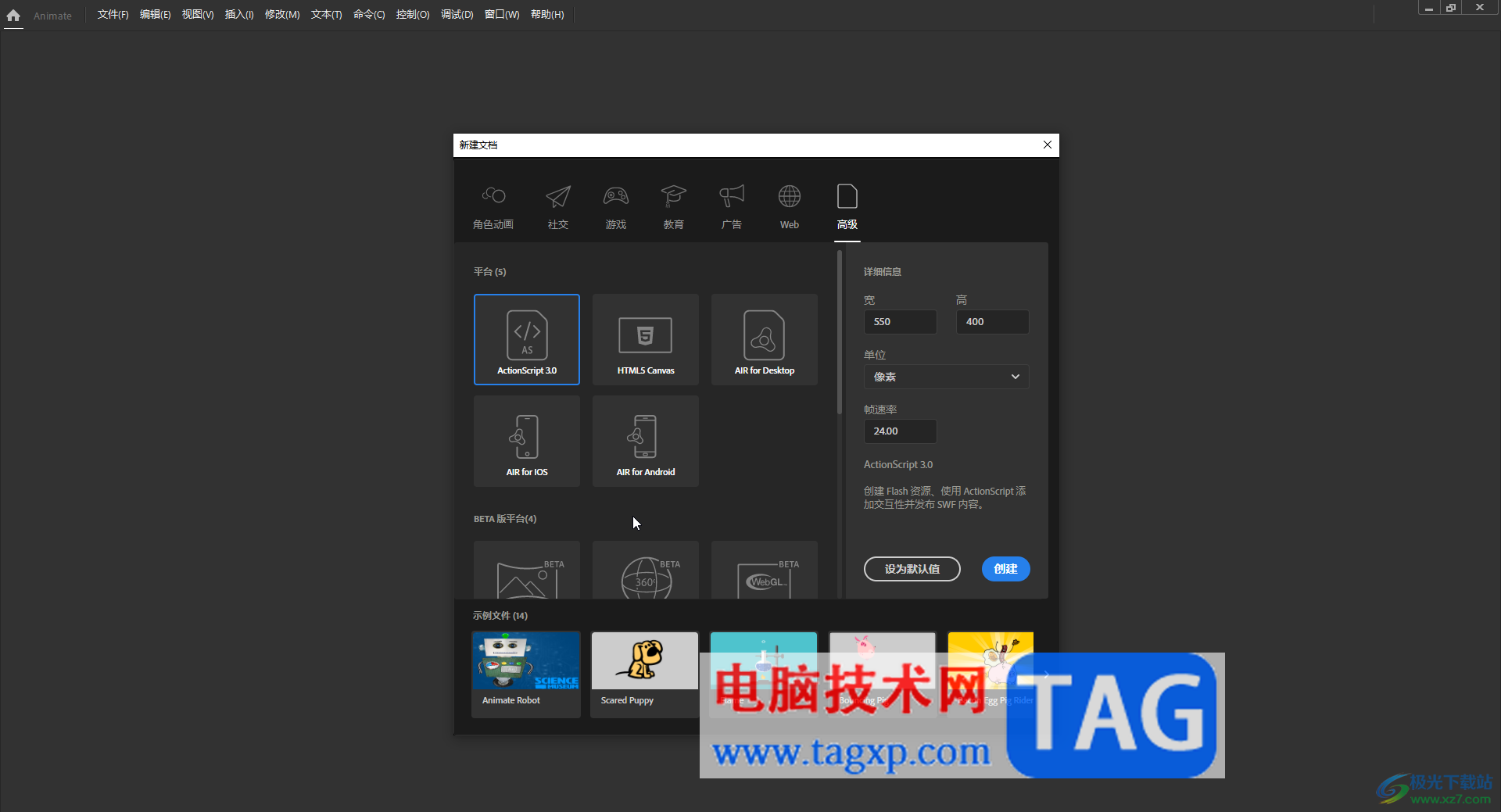Close the 新建文档 dialog
Screen dimensions: 1501x812
[x=1048, y=145]
